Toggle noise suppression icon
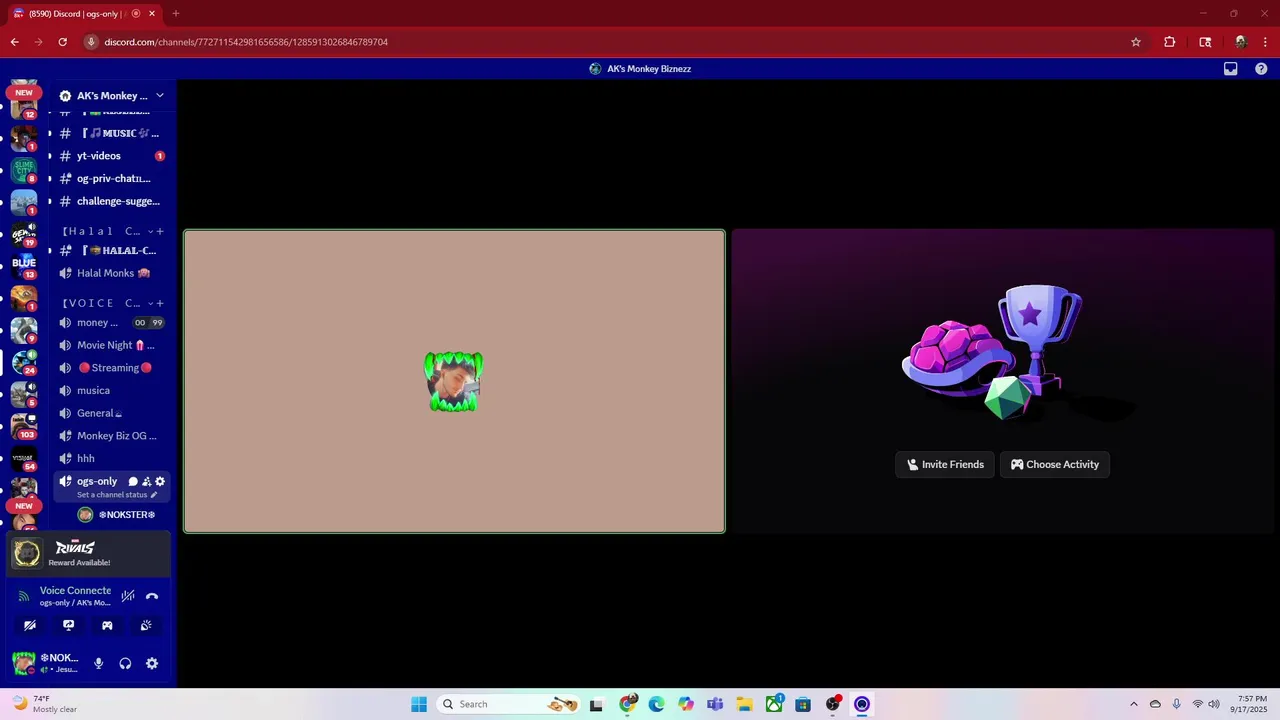Viewport: 1280px width, 720px height. pos(128,596)
